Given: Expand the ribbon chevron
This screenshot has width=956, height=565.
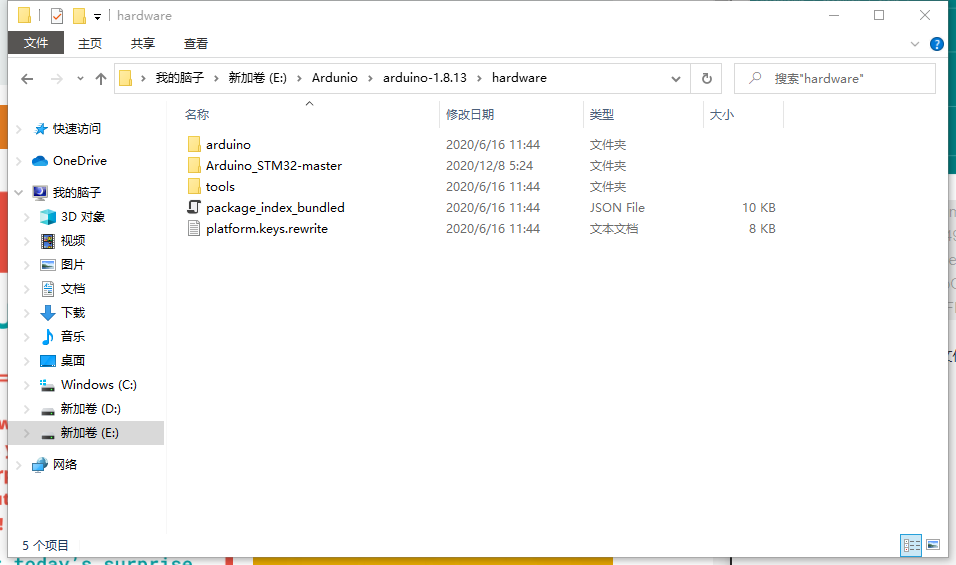Looking at the screenshot, I should [915, 44].
